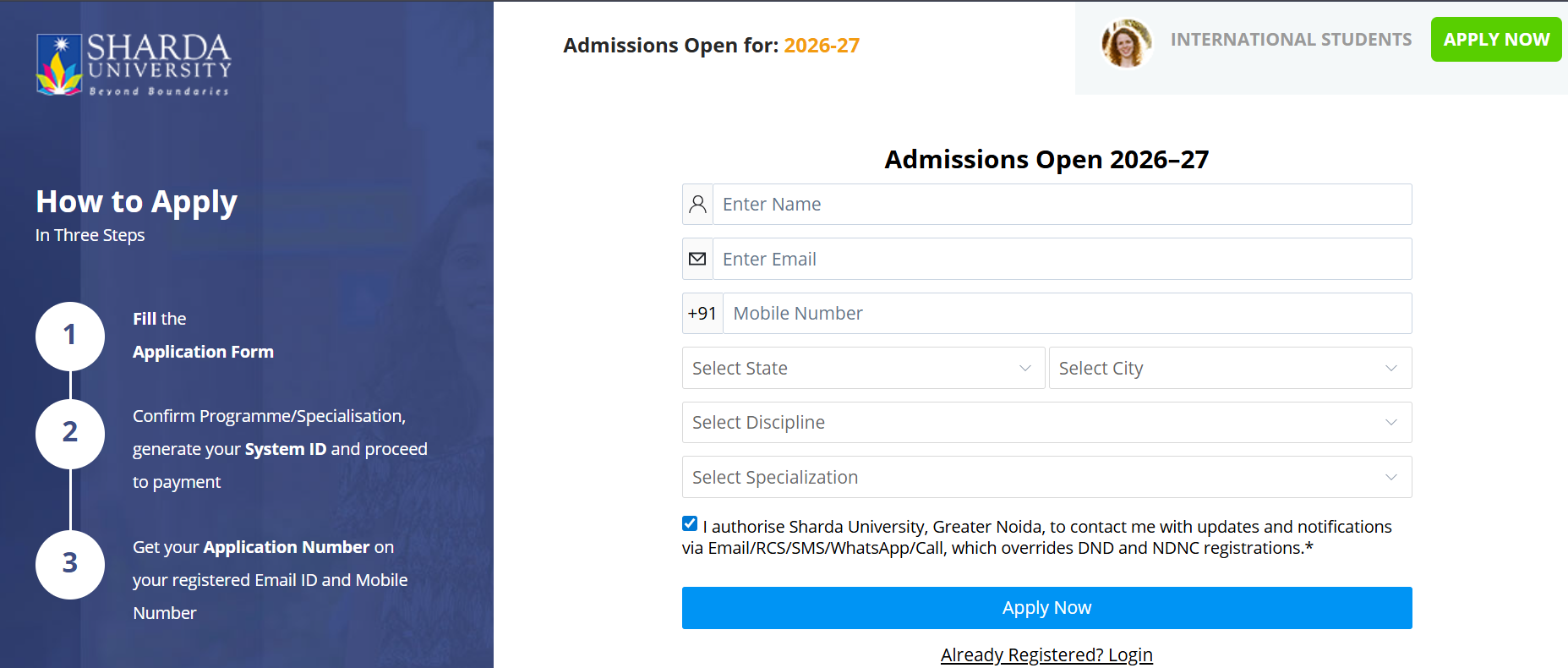Click the step 1 circle

(x=70, y=336)
